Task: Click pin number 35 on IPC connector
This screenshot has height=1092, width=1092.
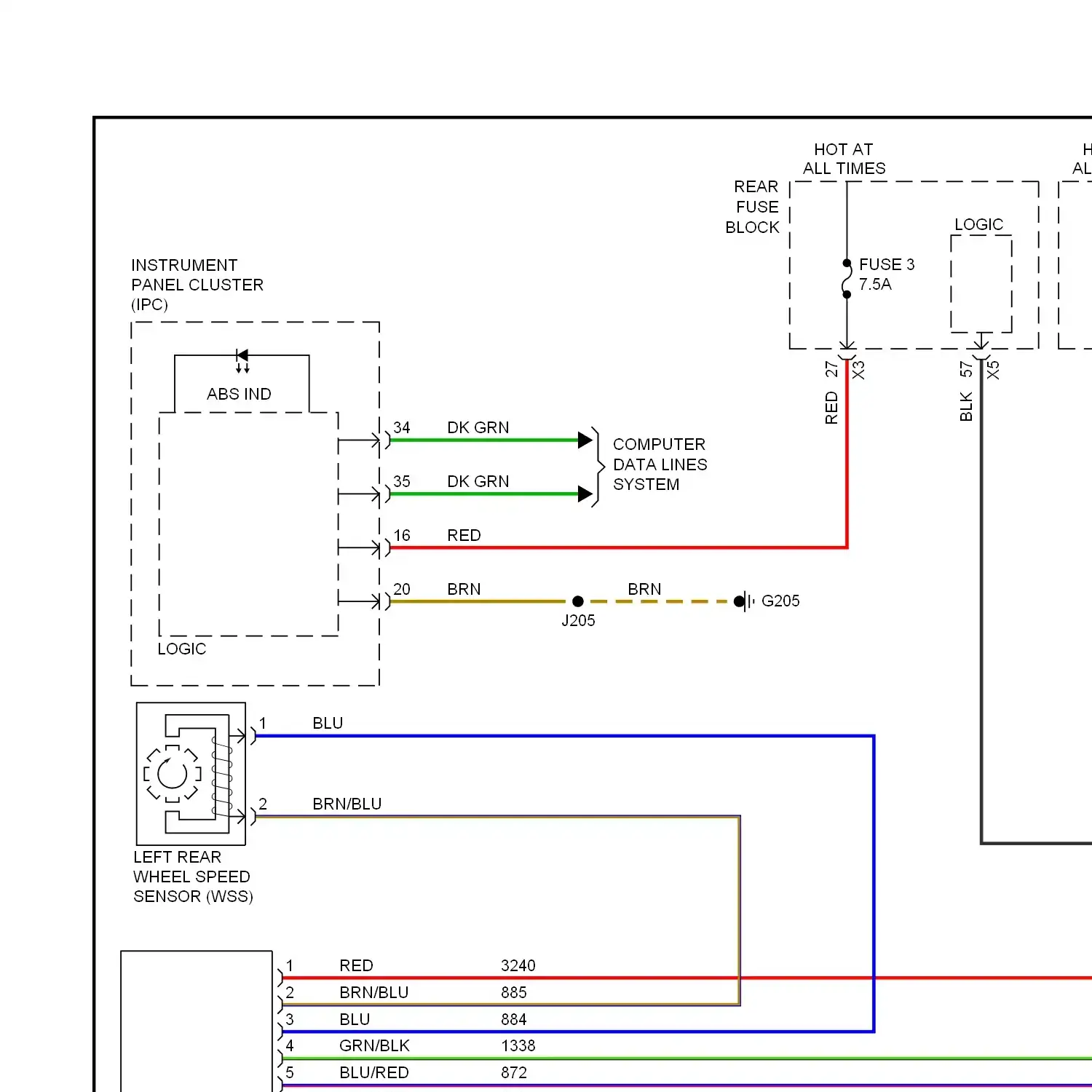Action: (x=402, y=481)
